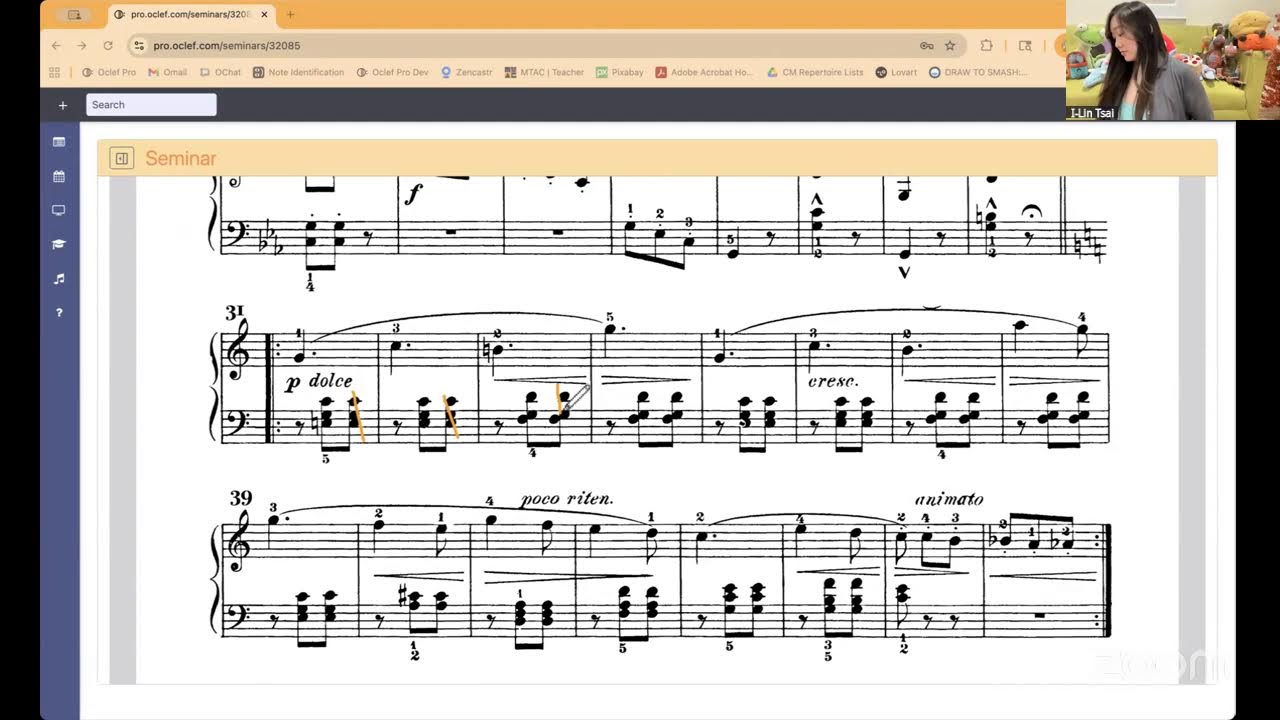
Task: Open the Adobe Acrobat bookmark
Action: 704,72
